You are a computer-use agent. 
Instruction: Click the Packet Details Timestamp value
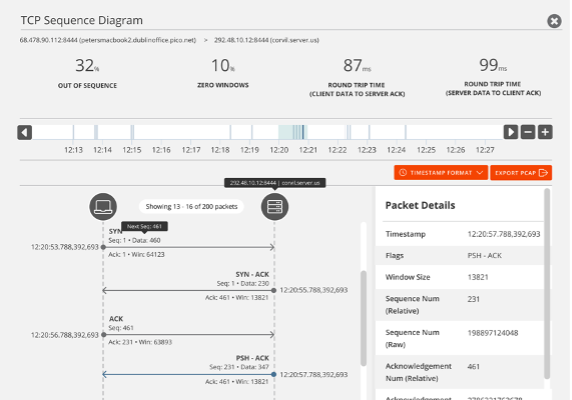pyautogui.click(x=504, y=234)
